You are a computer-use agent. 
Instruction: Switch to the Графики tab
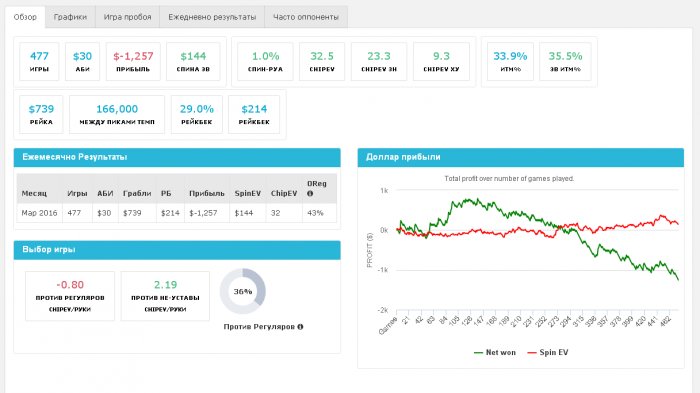70,17
